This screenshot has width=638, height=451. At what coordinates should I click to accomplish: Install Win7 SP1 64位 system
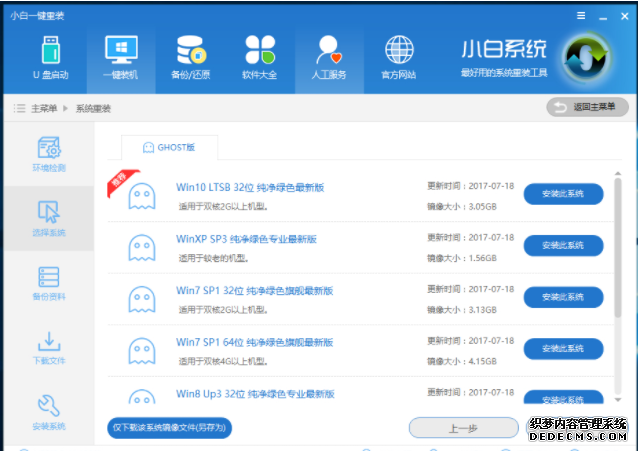[x=563, y=349]
